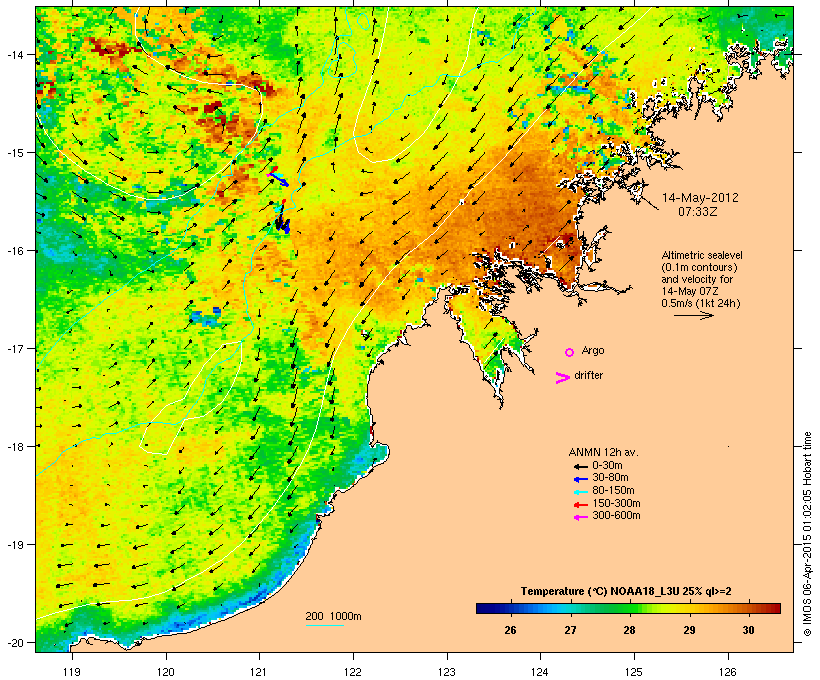Click the Altimetric sealevel label
820x680 pixels.
(702, 255)
